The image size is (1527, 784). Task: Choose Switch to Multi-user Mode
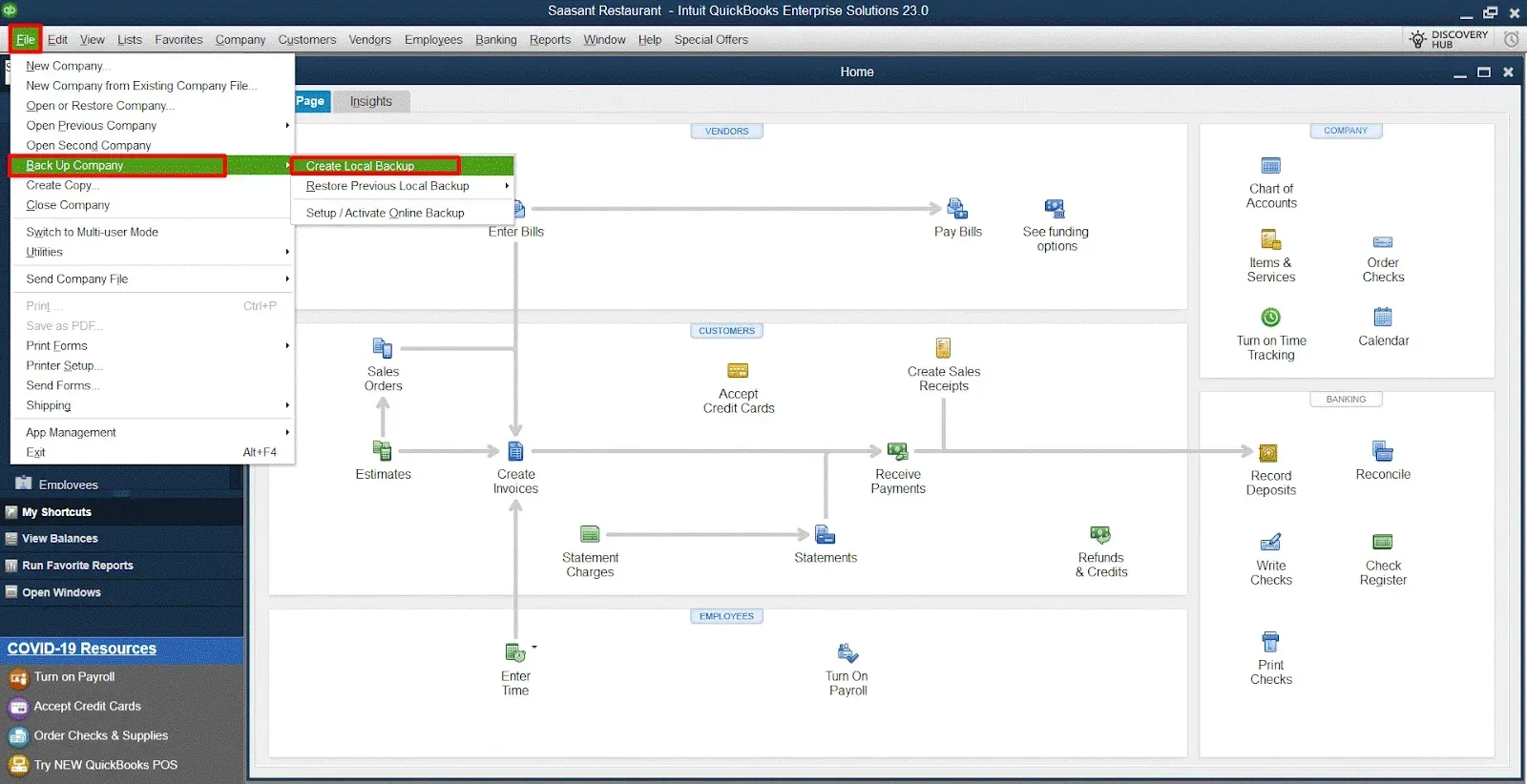coord(93,232)
